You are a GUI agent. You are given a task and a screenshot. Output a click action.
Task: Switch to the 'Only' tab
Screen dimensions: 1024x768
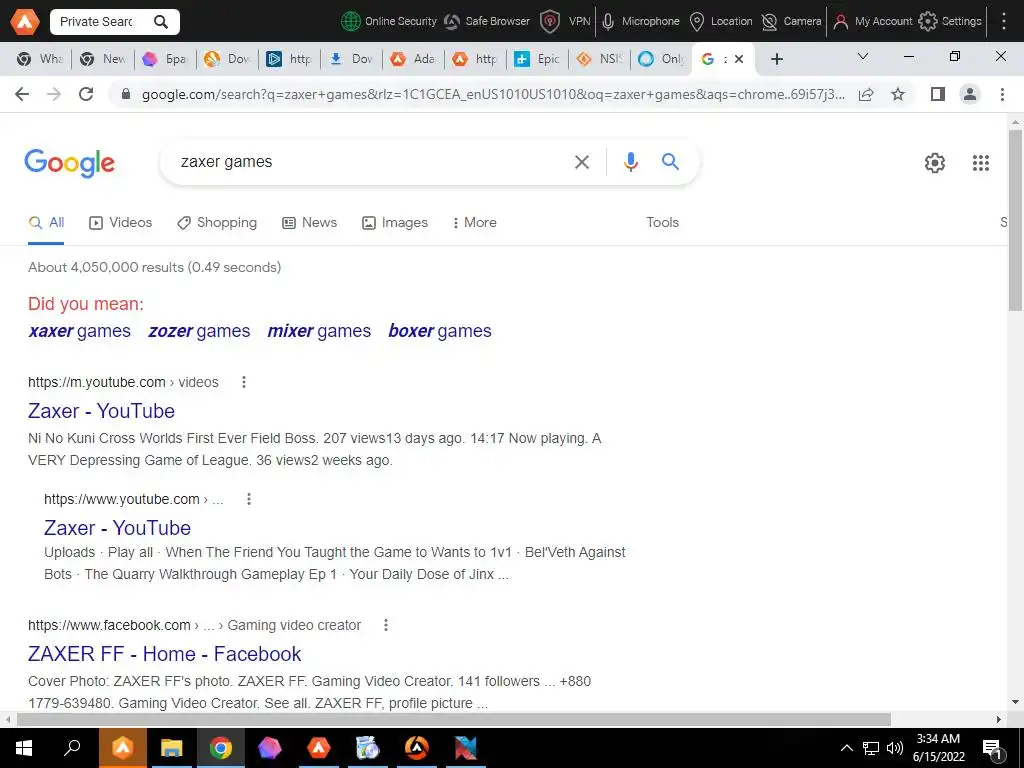pos(662,59)
